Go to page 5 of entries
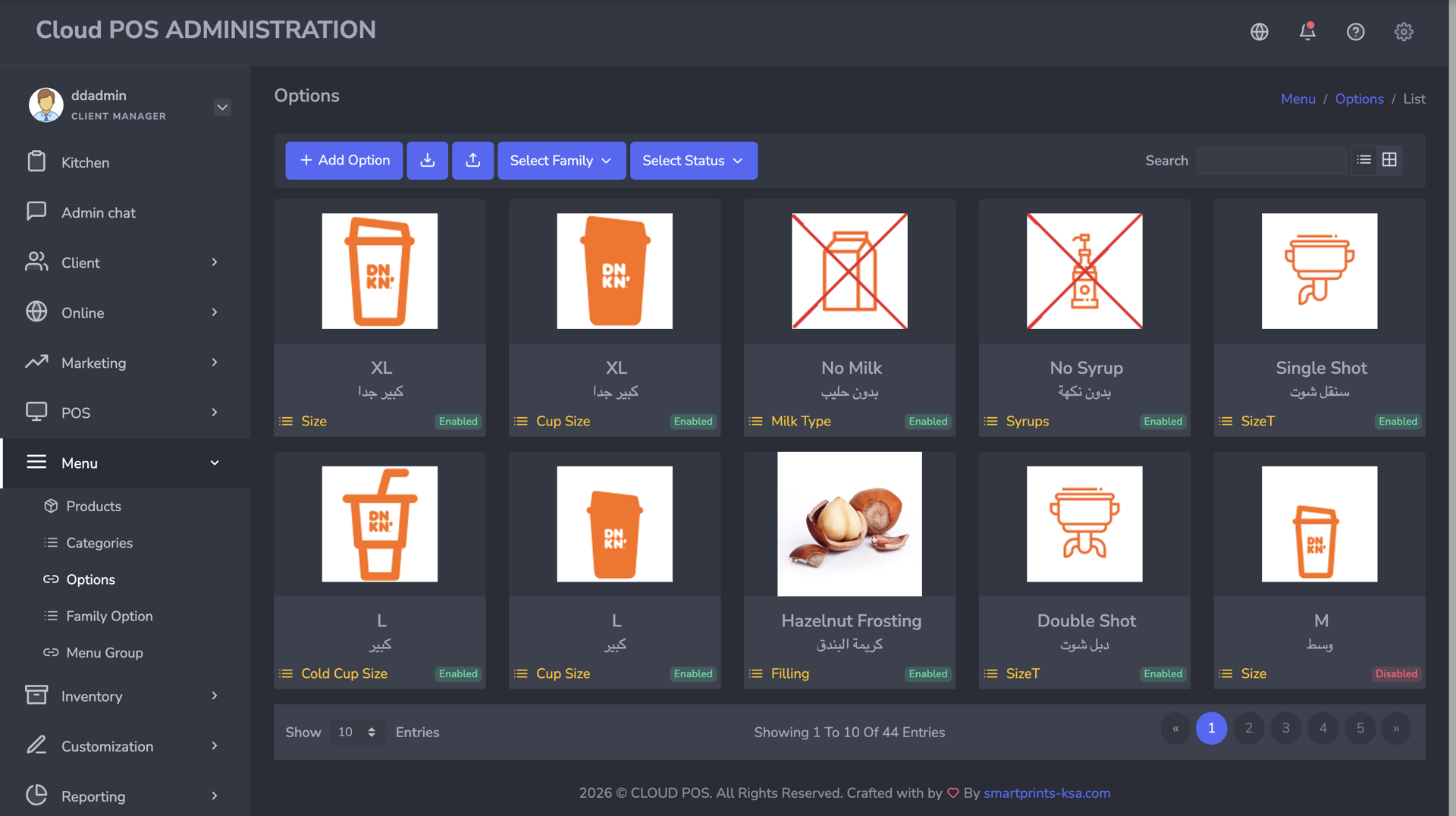Viewport: 1456px width, 816px height. click(1360, 728)
